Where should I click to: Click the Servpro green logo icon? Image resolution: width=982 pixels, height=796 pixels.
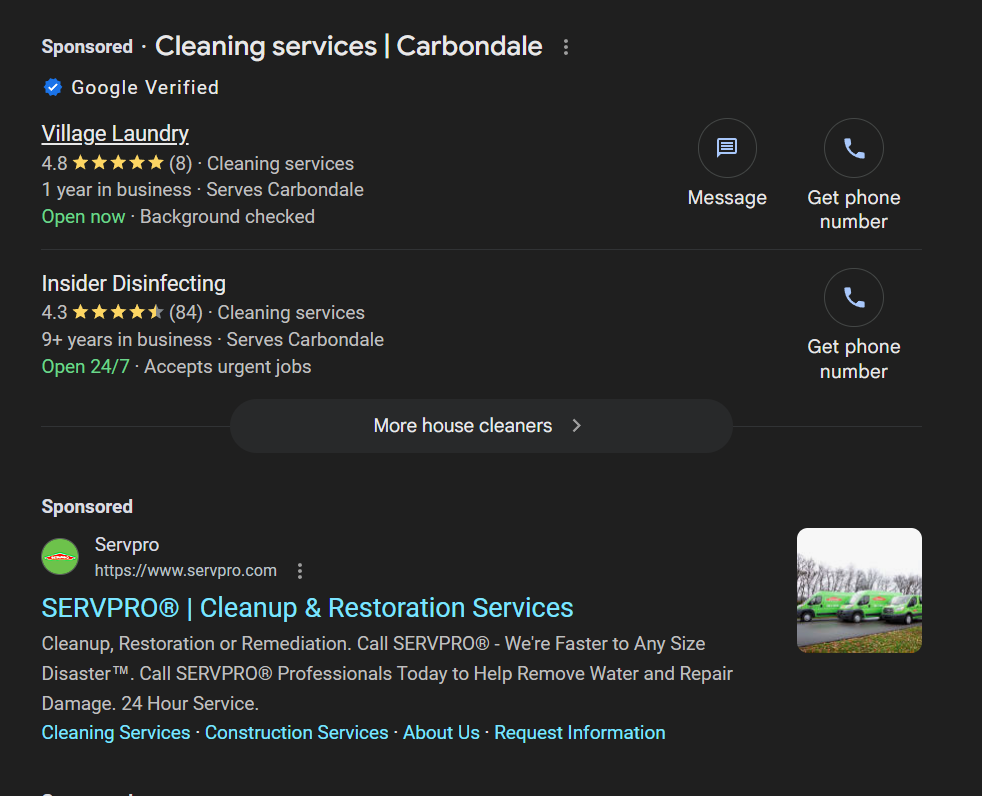point(60,557)
